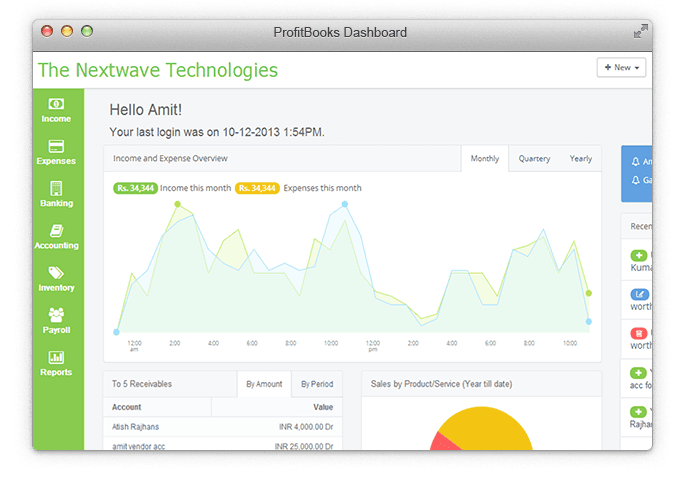Click the first notification bell icon
The image size is (683, 479).
(x=636, y=162)
